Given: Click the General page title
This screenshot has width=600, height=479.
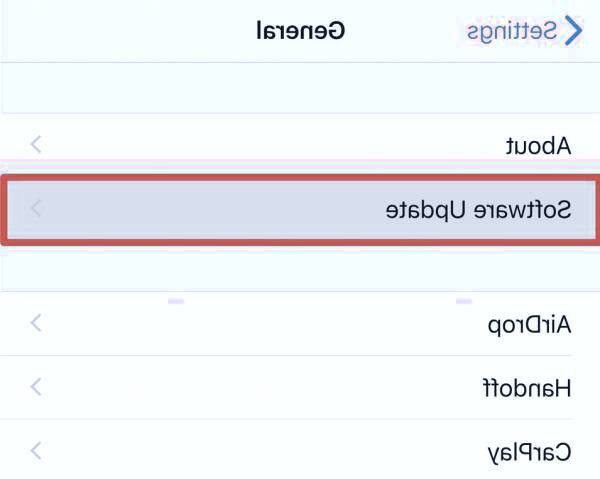Looking at the screenshot, I should [x=300, y=31].
